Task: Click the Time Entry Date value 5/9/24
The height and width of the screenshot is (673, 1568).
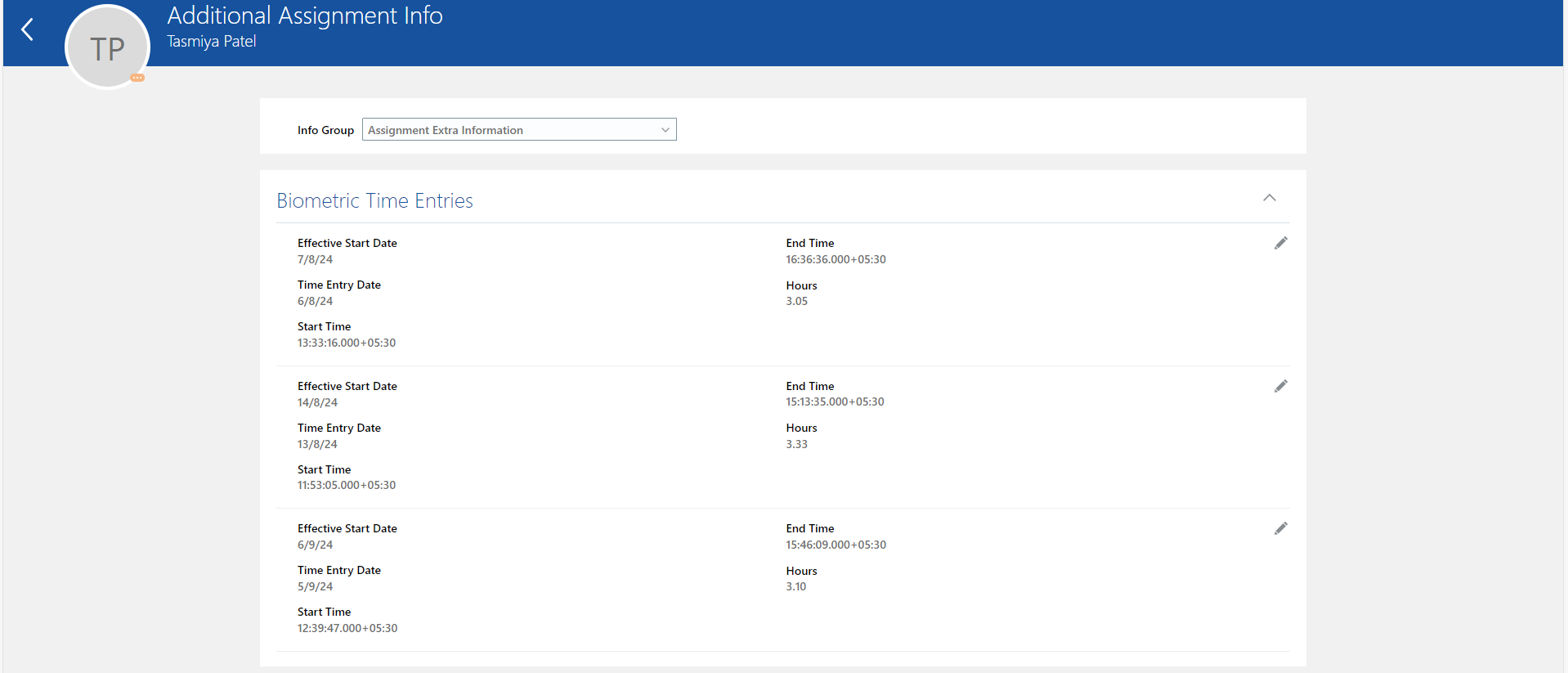Action: pos(315,586)
